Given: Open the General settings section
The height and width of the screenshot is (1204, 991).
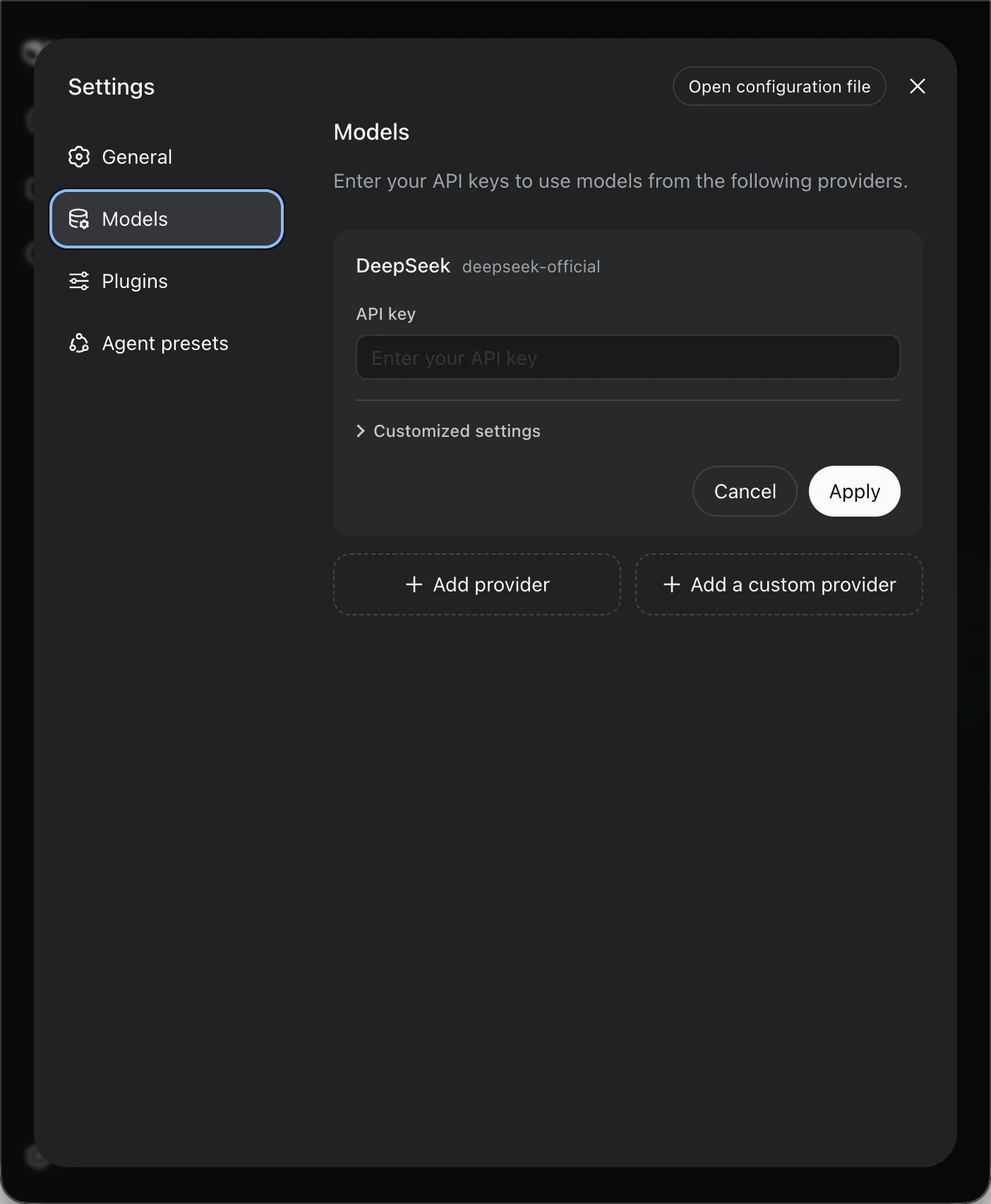Looking at the screenshot, I should pyautogui.click(x=167, y=157).
